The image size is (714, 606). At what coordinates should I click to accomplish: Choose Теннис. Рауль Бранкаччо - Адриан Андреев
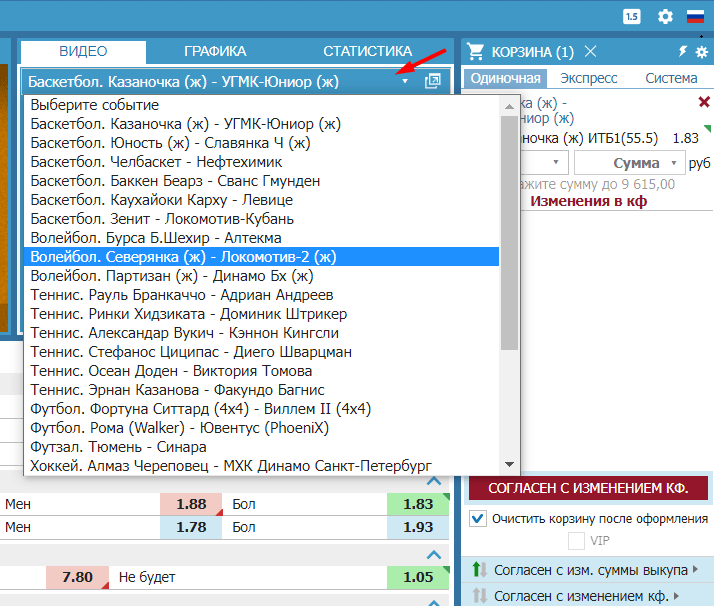261,295
